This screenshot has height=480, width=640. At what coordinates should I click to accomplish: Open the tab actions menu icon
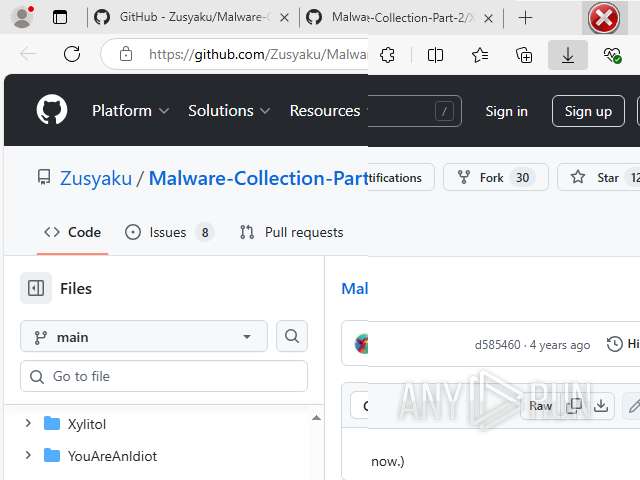coord(60,18)
